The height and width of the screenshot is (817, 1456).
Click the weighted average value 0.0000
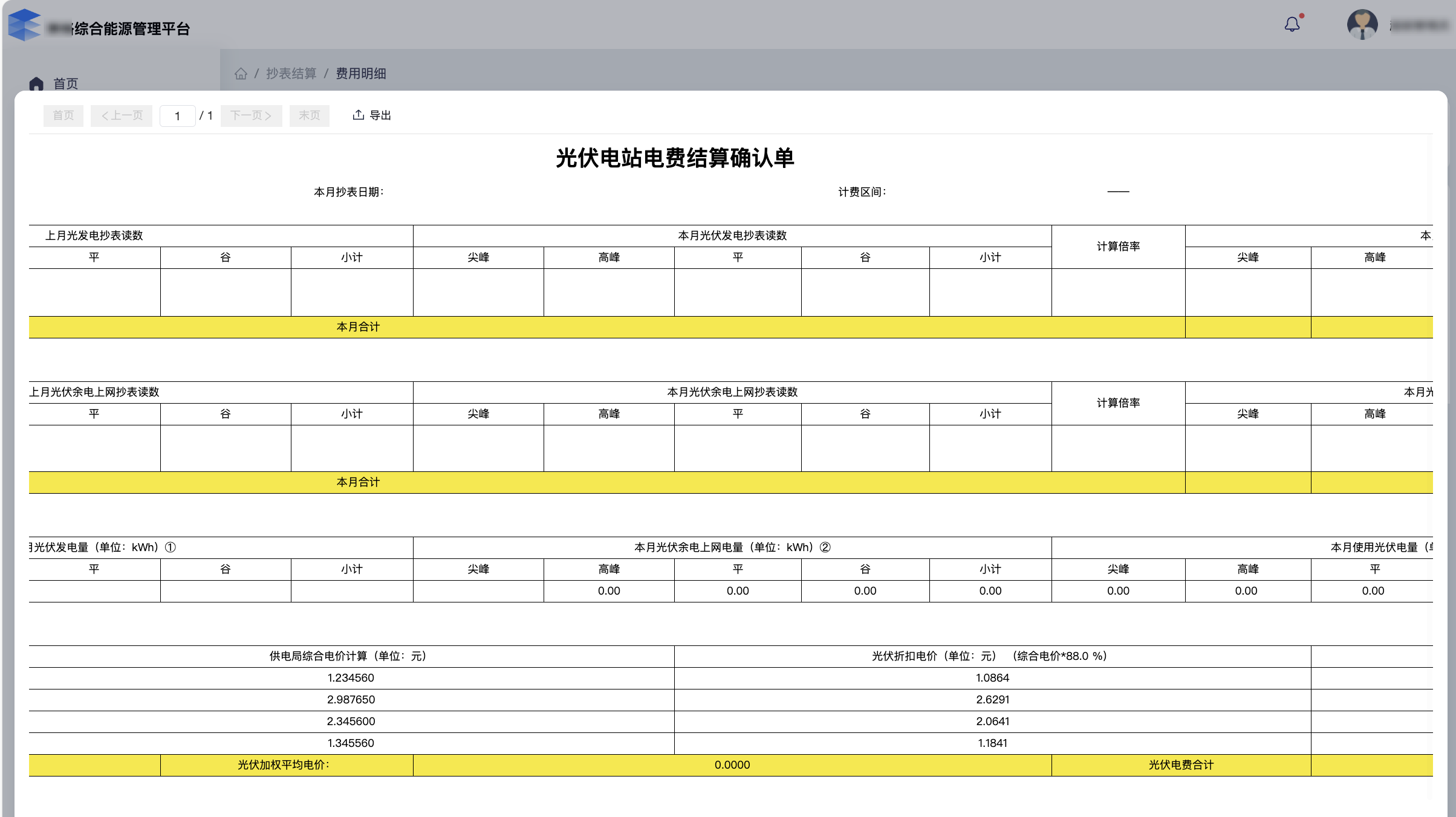(x=732, y=765)
